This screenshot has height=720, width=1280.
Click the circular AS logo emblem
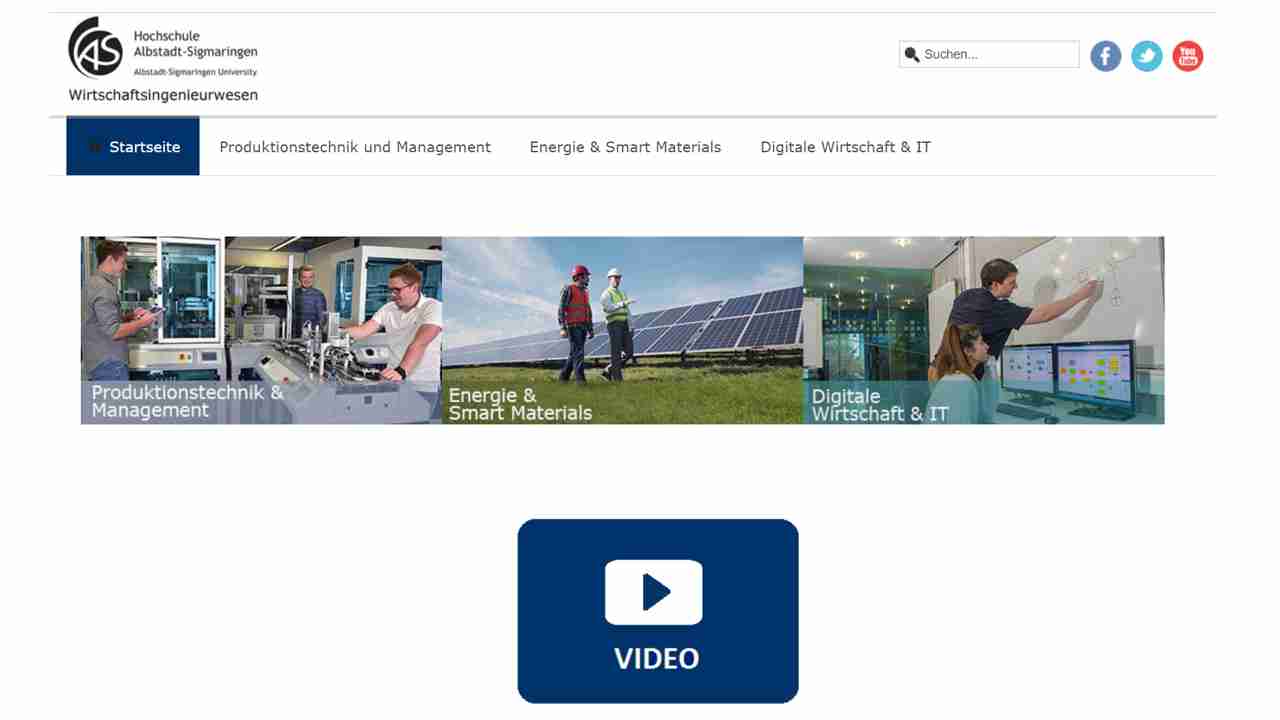coord(95,48)
